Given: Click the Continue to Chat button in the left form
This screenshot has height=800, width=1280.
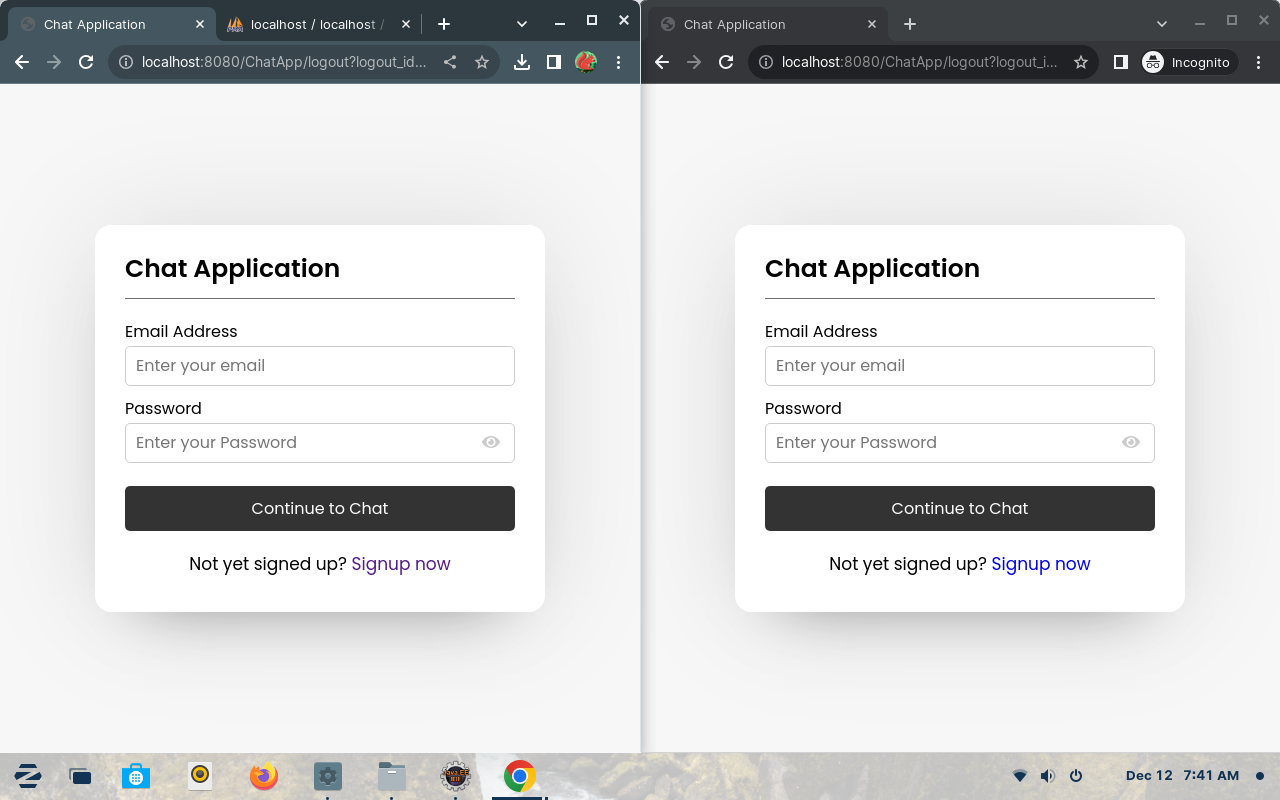Looking at the screenshot, I should [320, 508].
